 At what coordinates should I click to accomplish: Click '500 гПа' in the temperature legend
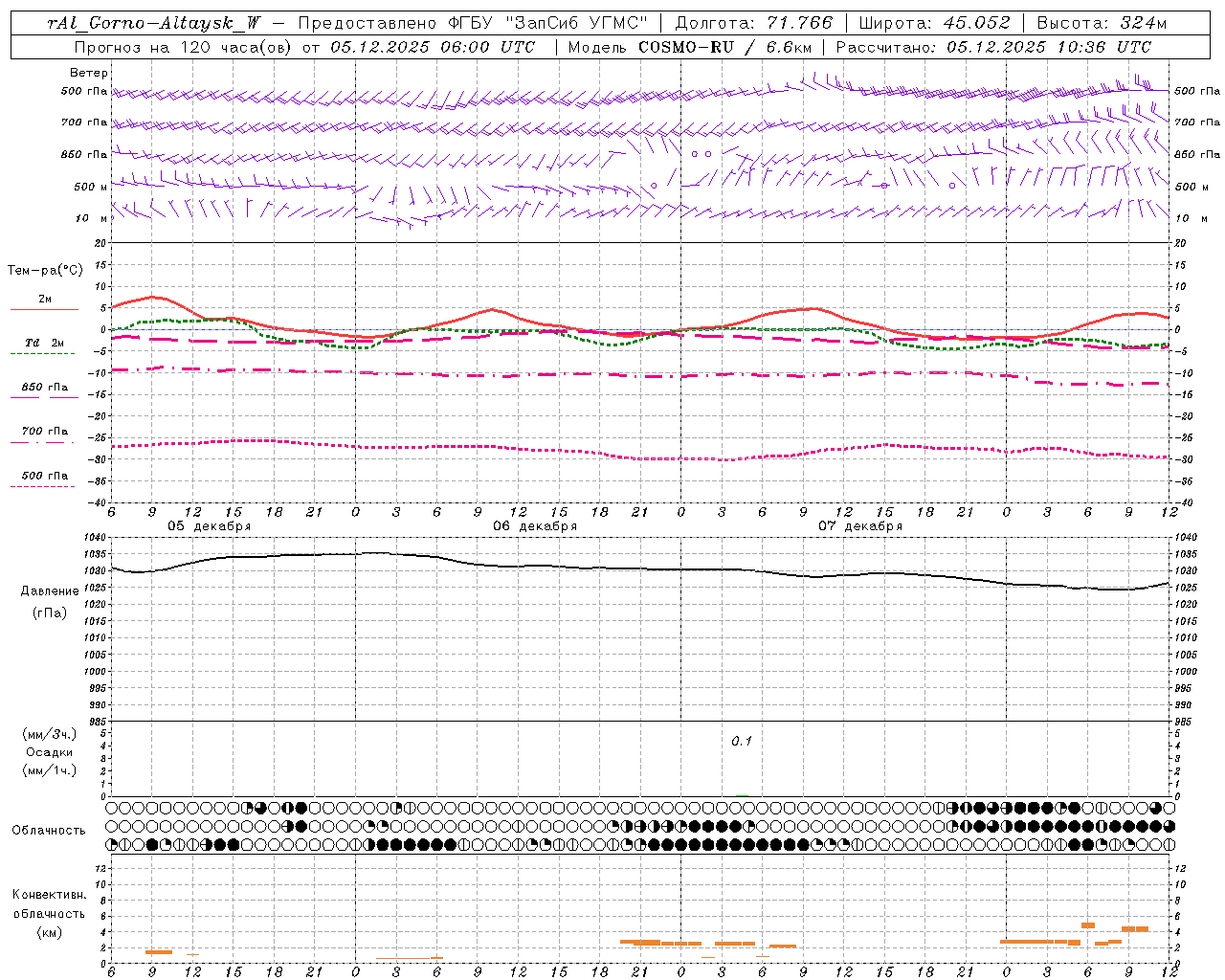(45, 476)
